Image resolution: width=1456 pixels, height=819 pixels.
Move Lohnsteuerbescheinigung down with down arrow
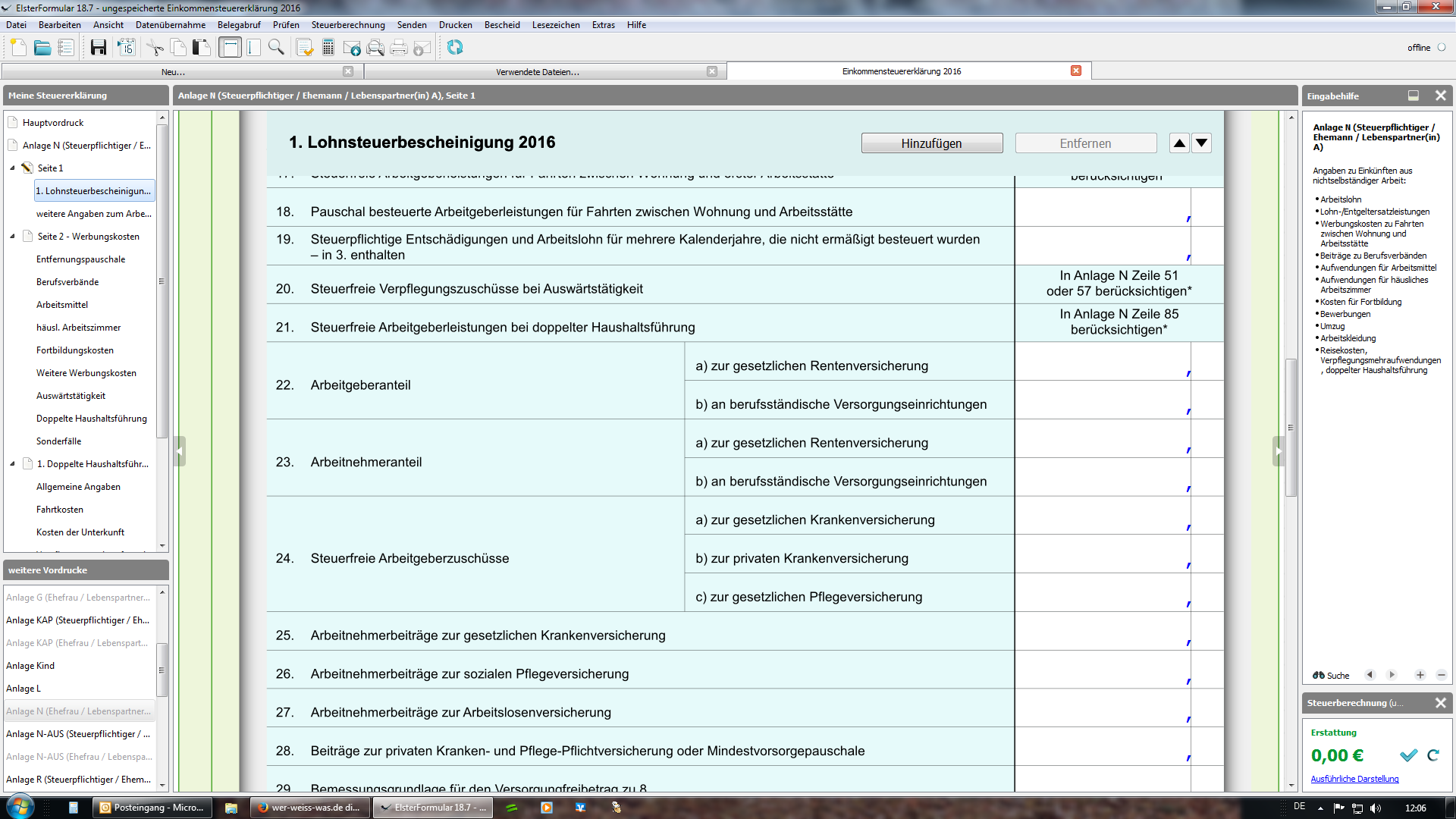coord(1201,143)
